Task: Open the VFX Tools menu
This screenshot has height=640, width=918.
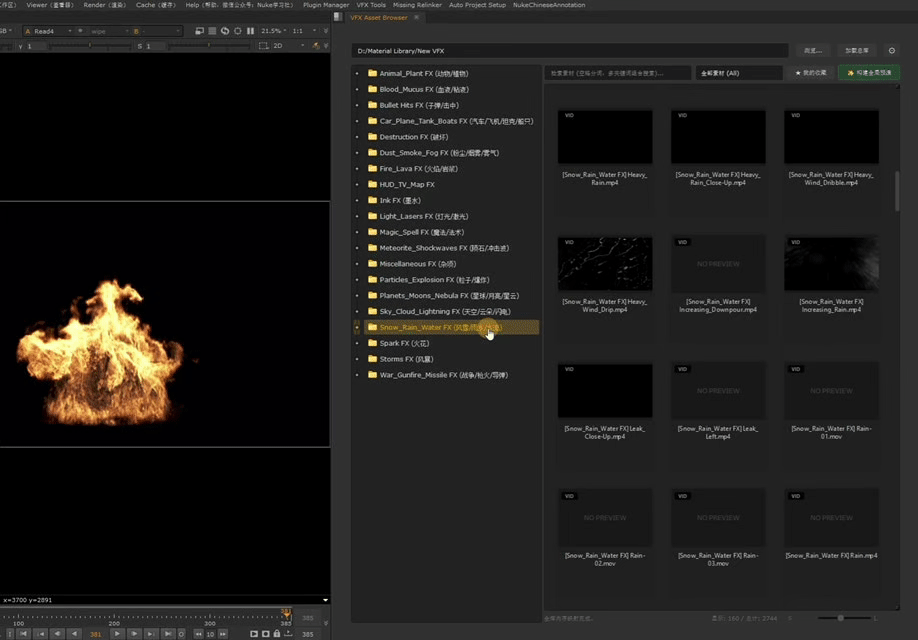Action: (x=371, y=5)
